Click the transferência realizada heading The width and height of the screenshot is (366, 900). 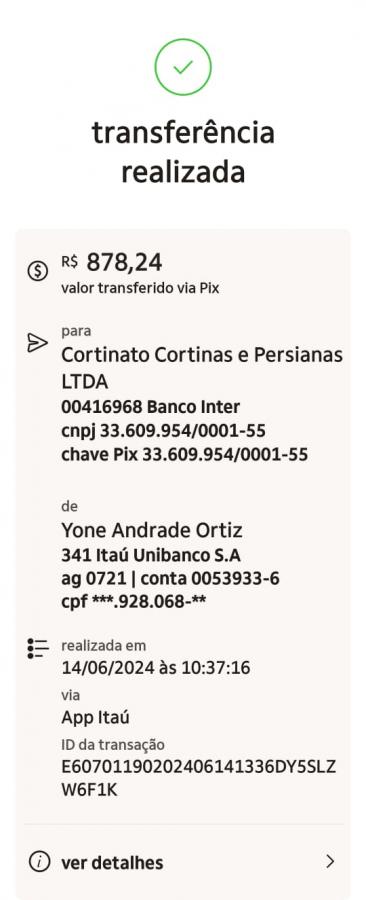pos(183,152)
